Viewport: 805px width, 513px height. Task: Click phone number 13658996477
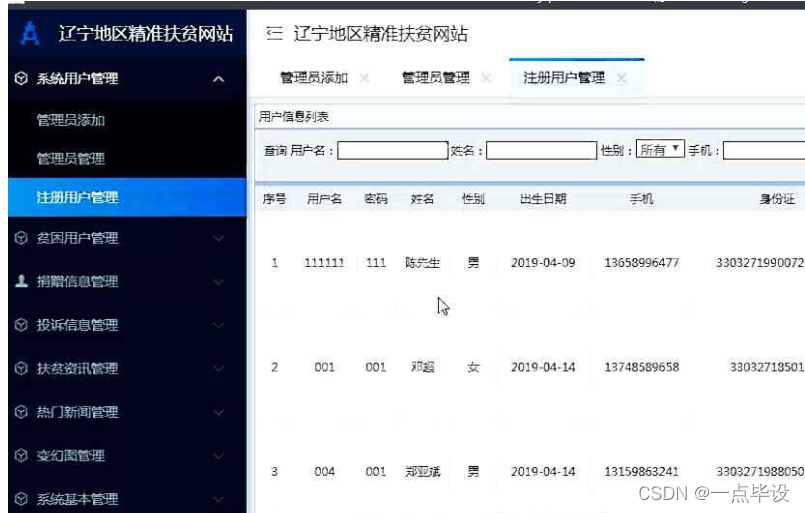[642, 263]
